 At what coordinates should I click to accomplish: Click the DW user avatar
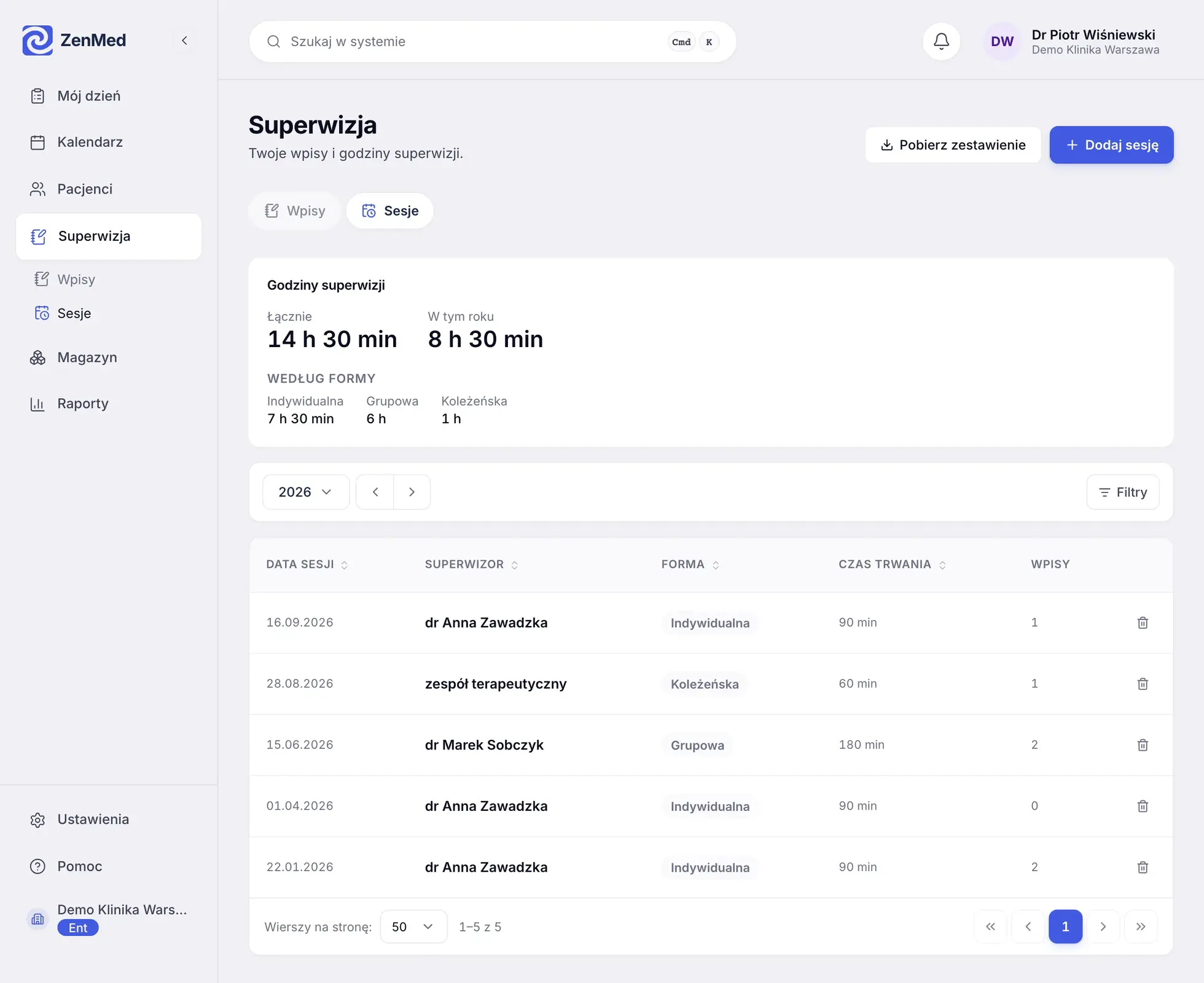[1002, 41]
